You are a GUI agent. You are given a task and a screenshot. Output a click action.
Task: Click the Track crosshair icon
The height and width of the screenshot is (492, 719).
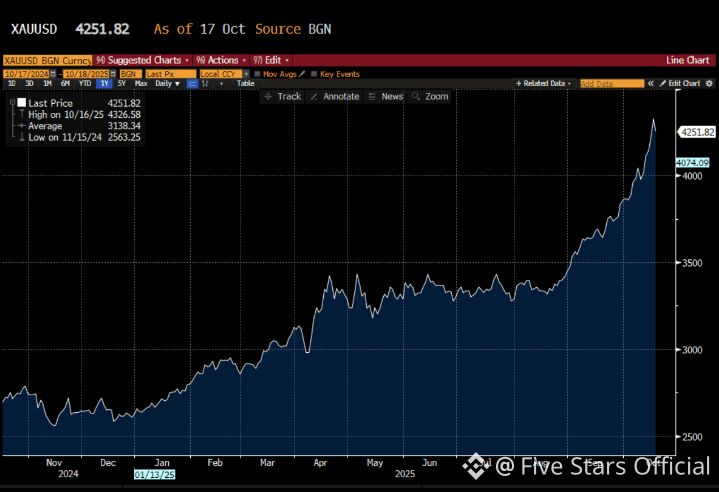268,96
